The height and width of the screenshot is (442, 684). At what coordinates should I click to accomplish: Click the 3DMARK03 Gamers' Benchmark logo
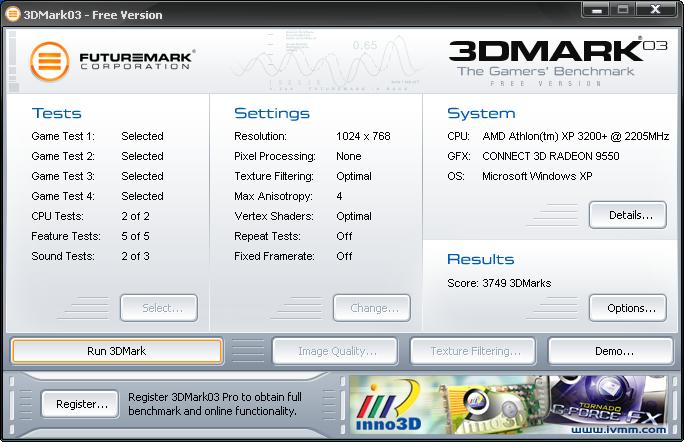coord(558,62)
